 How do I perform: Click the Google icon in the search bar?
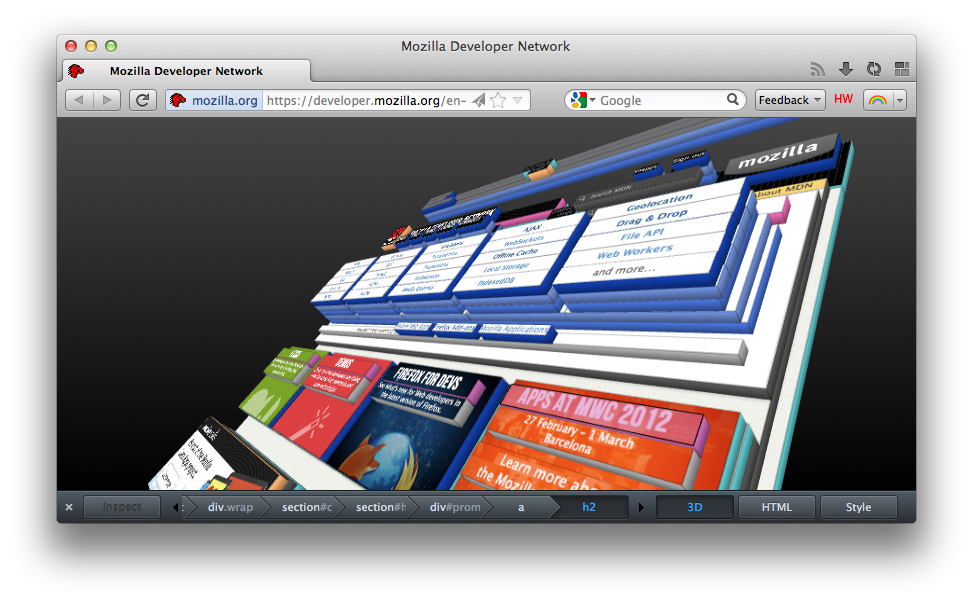(x=578, y=100)
